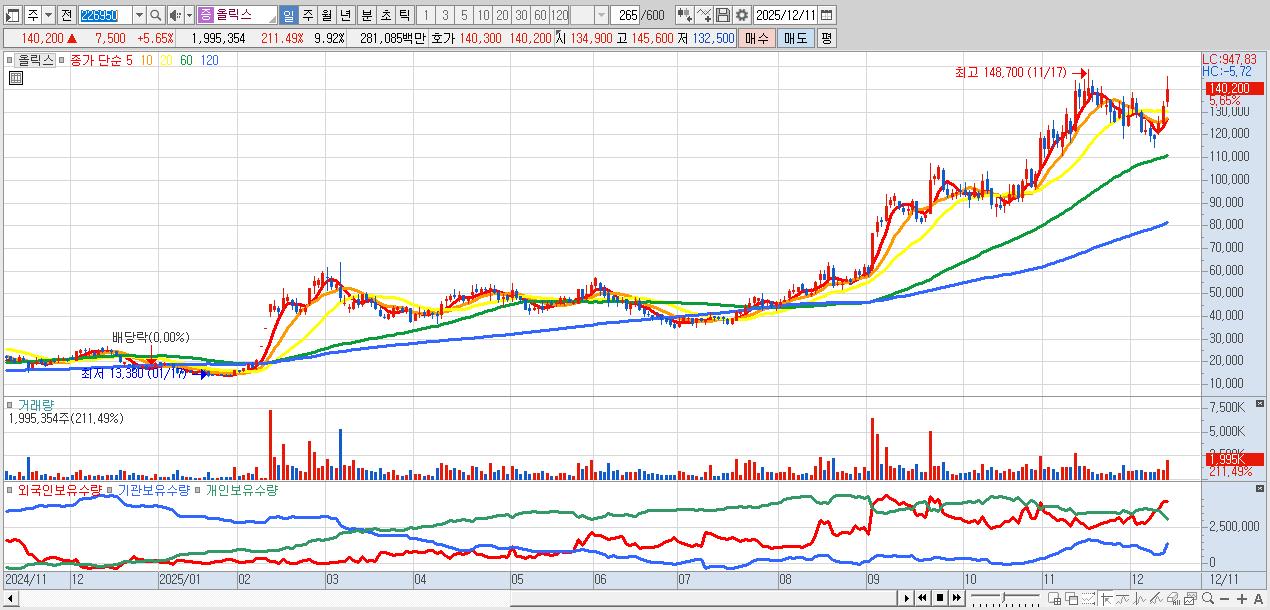1270x610 pixels.
Task: Click the A text tool icon
Action: (1258, 598)
